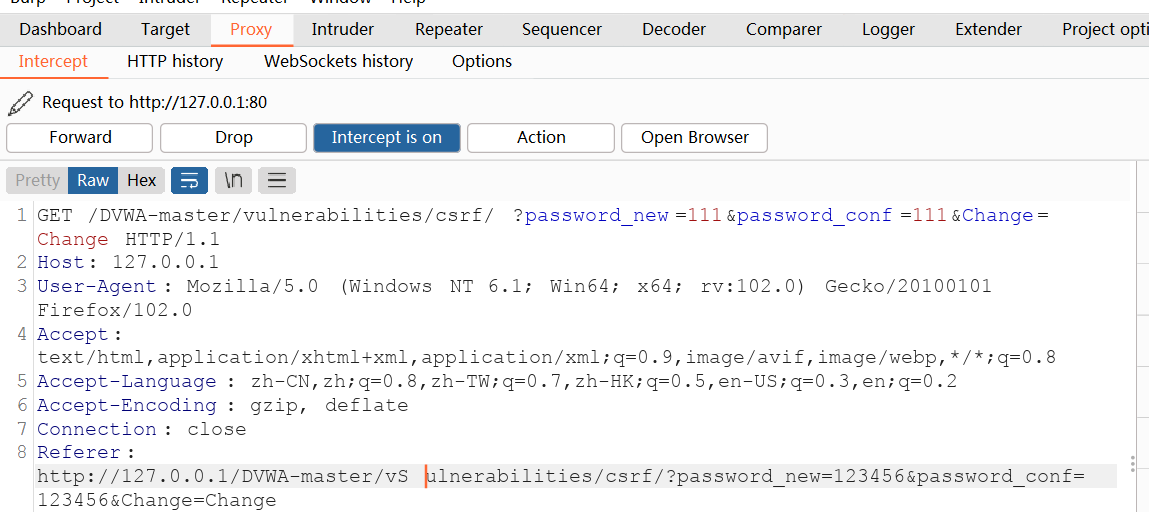The width and height of the screenshot is (1149, 512).
Task: Open the Extender tab
Action: click(989, 29)
